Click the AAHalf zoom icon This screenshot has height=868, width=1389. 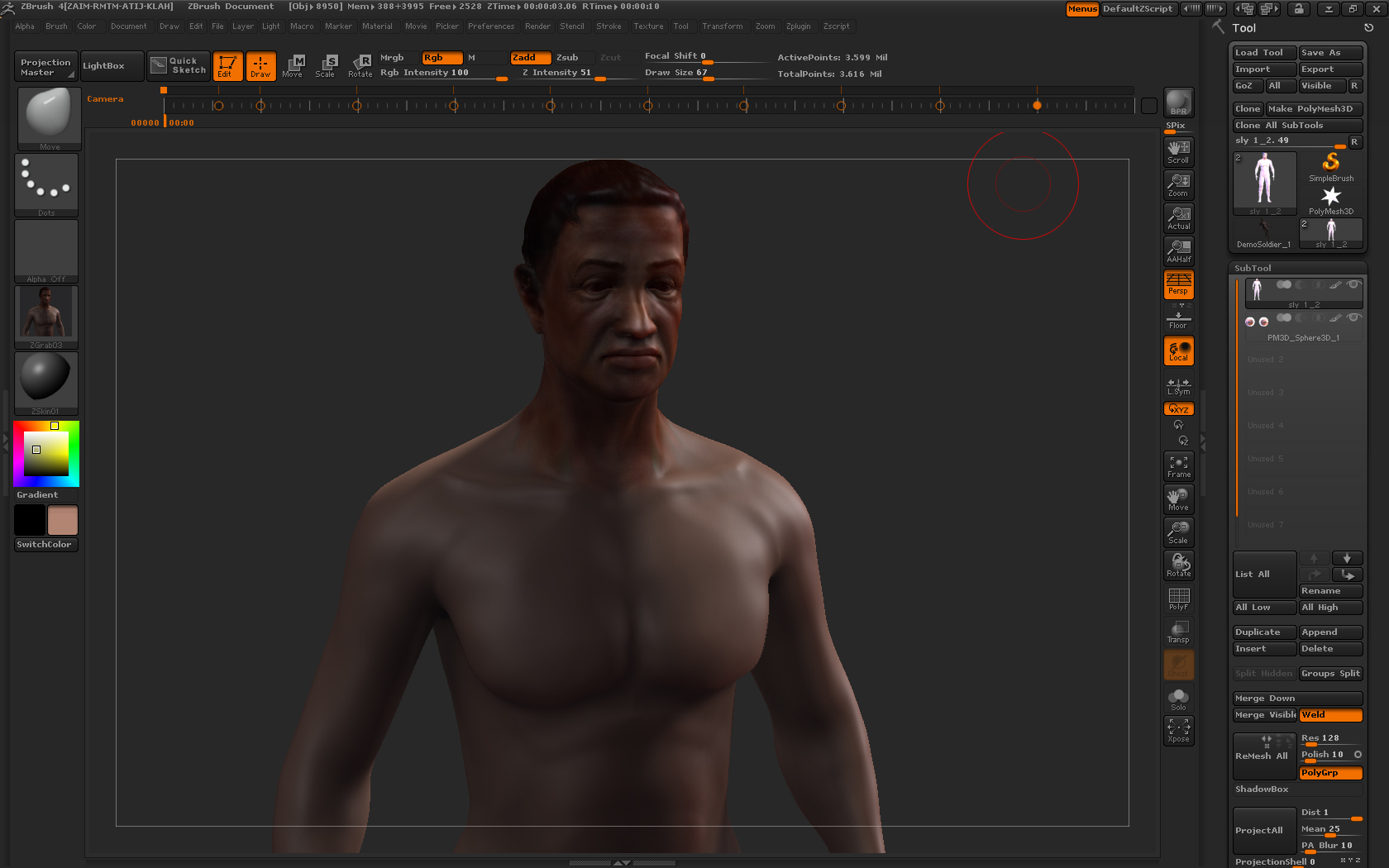click(x=1178, y=250)
